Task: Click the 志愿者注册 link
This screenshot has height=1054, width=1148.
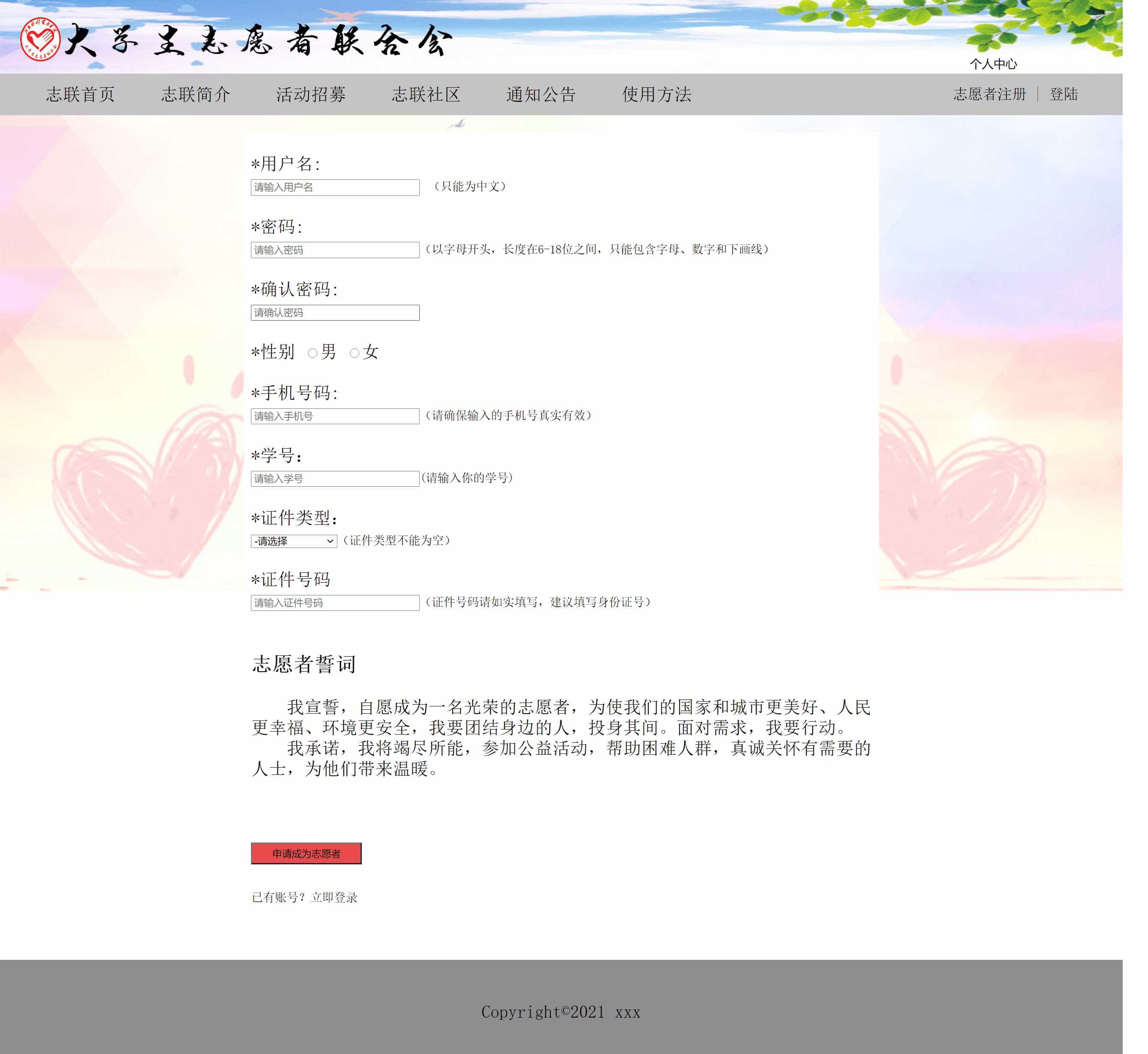Action: coord(990,94)
